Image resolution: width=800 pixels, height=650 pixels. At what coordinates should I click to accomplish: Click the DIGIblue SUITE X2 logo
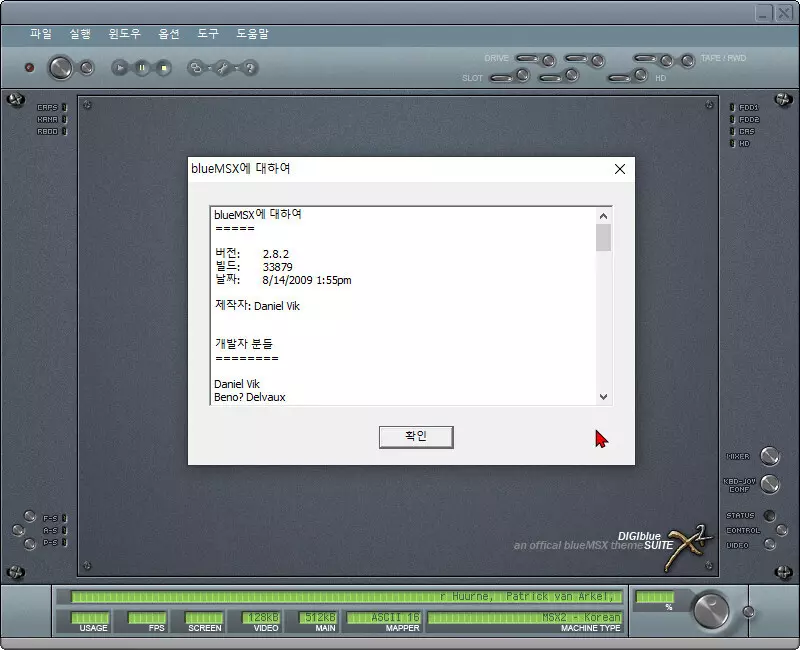tap(666, 548)
